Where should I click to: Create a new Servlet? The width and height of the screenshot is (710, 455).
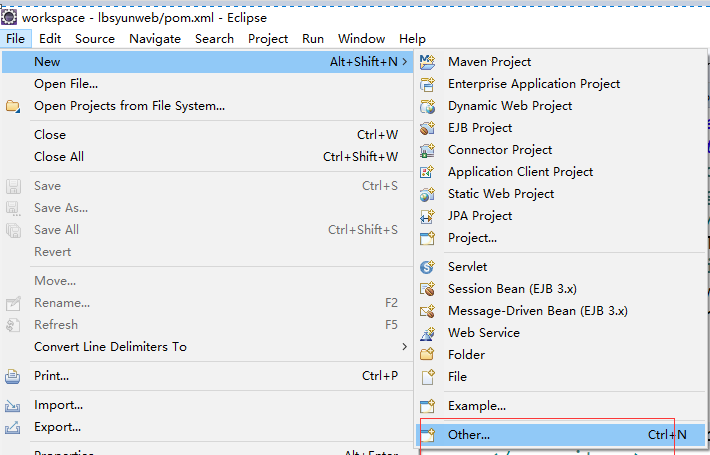pos(561,267)
